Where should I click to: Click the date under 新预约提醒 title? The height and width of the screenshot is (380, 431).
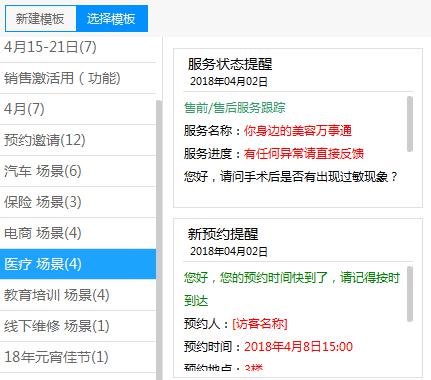(x=229, y=251)
